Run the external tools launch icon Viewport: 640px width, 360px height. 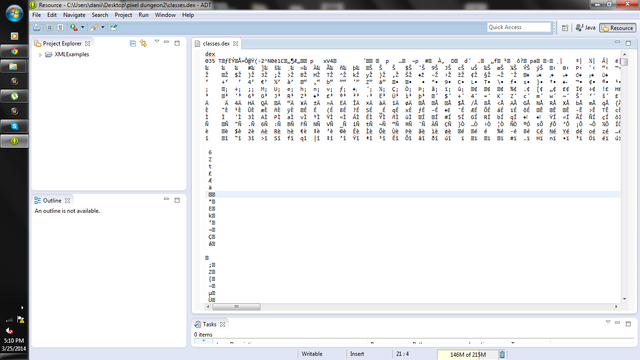coord(73,27)
